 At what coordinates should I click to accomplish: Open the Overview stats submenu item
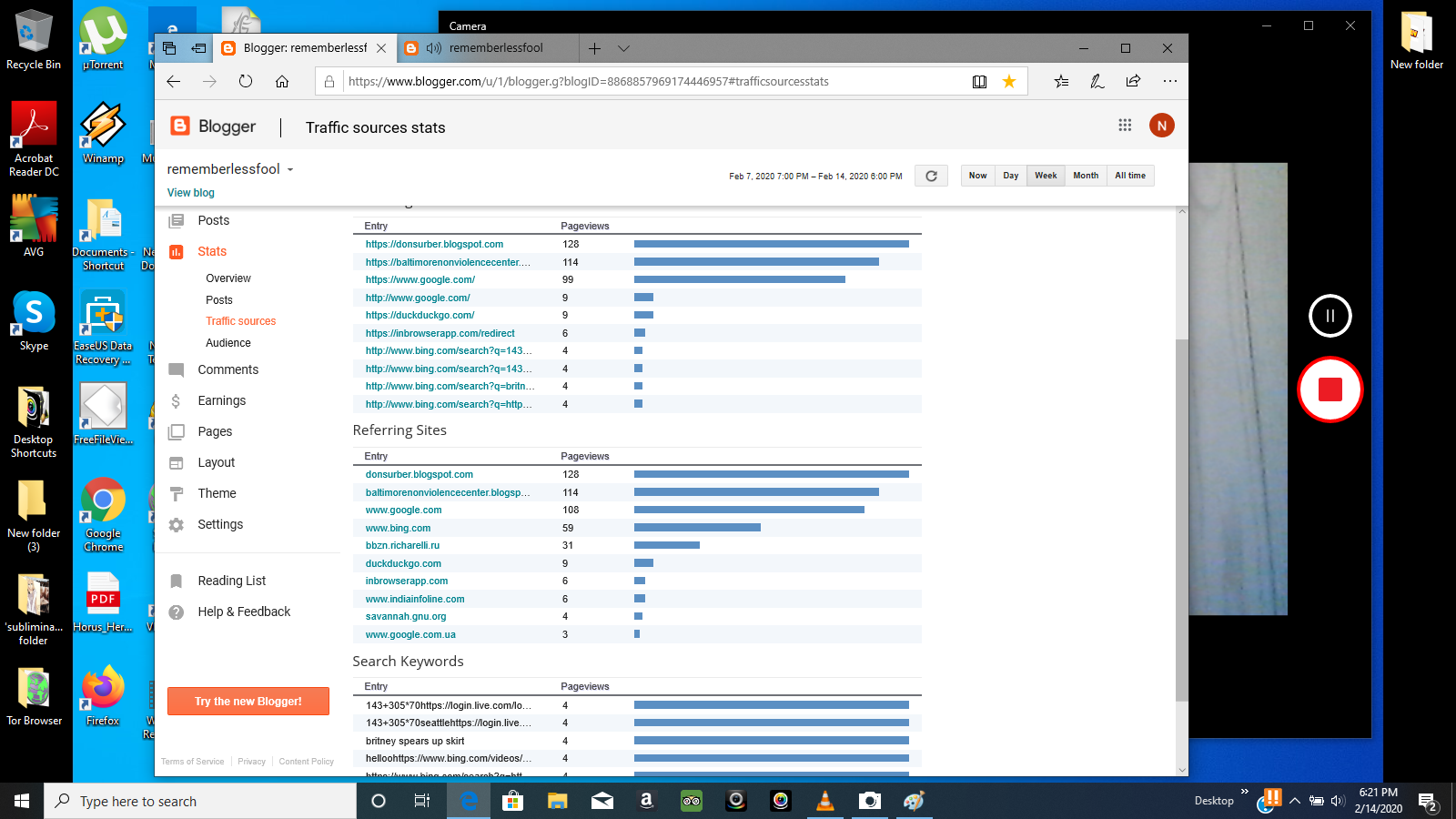[228, 278]
